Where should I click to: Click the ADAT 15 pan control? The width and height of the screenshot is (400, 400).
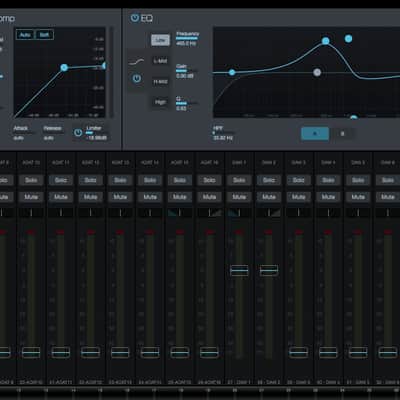tap(180, 213)
